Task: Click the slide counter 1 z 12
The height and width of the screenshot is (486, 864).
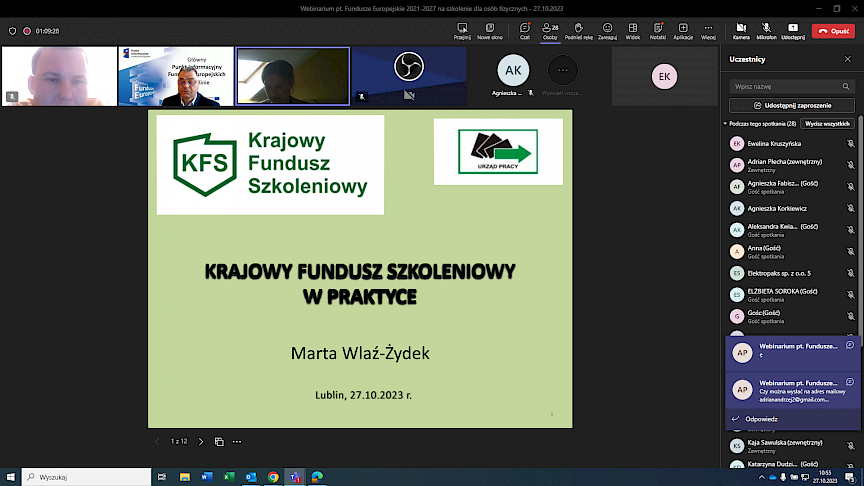Action: click(179, 441)
